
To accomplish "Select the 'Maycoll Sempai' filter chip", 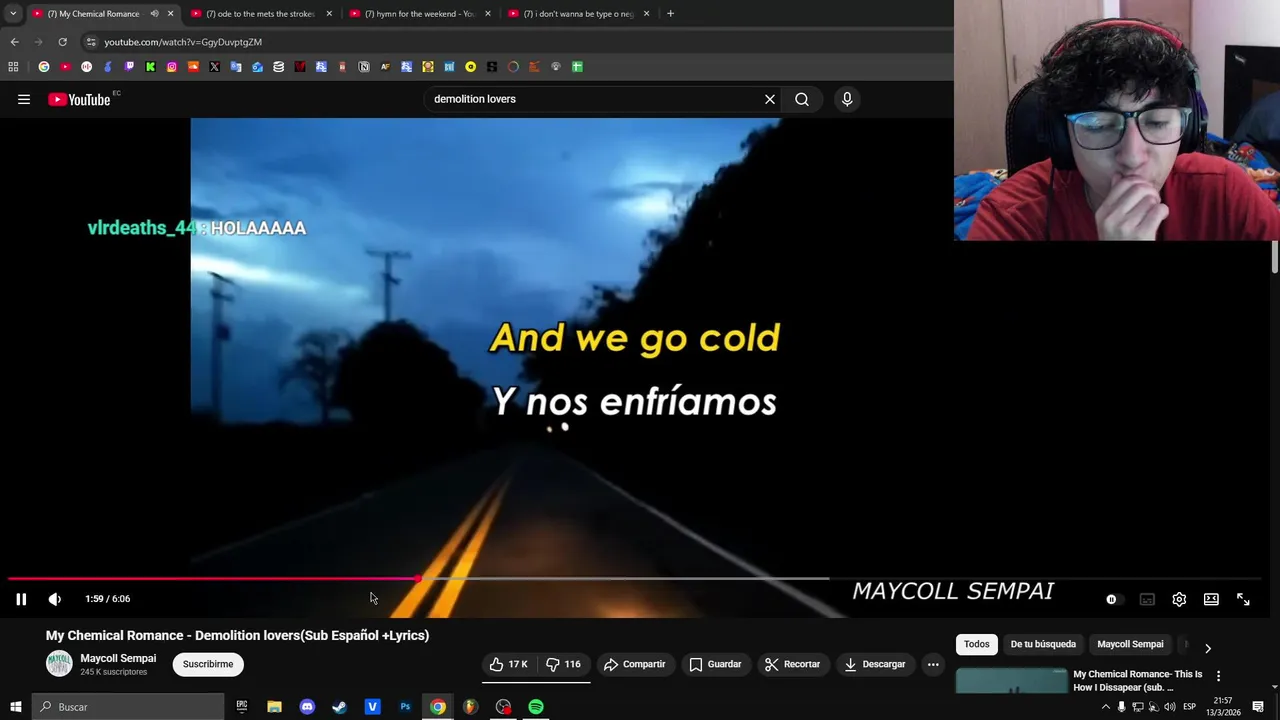I will (x=1130, y=644).
